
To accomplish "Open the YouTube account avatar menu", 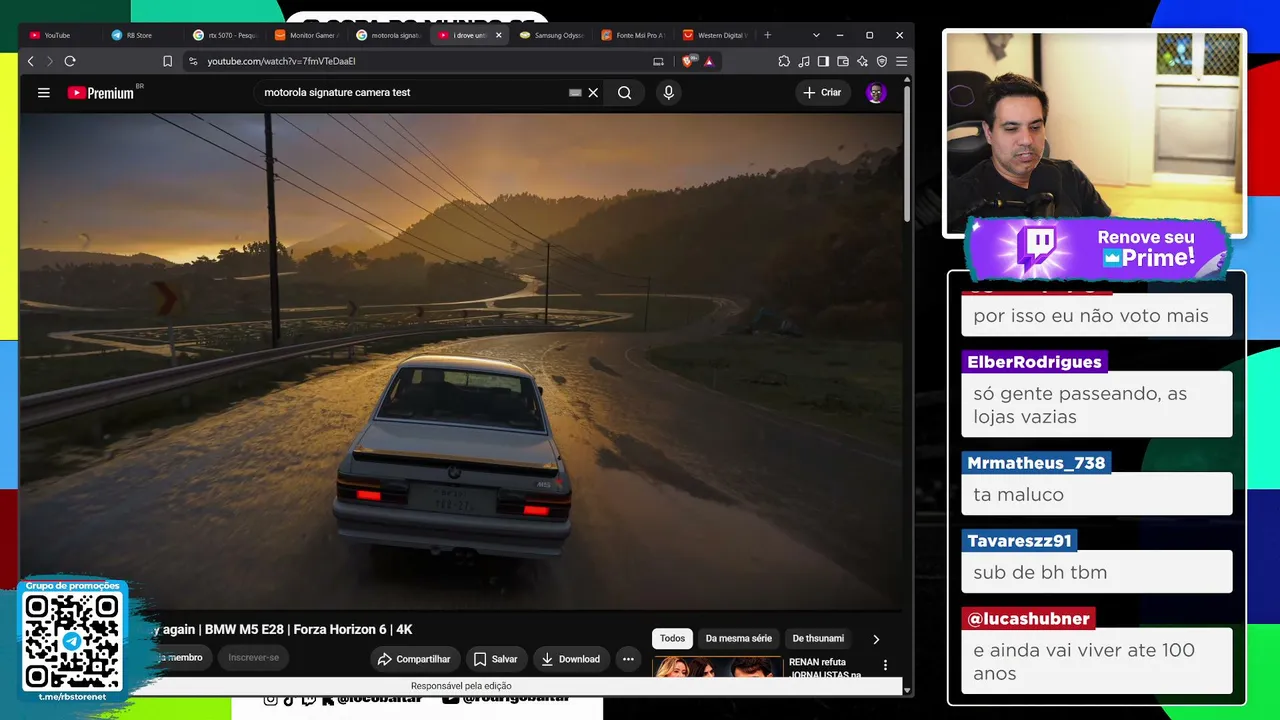I will point(876,93).
